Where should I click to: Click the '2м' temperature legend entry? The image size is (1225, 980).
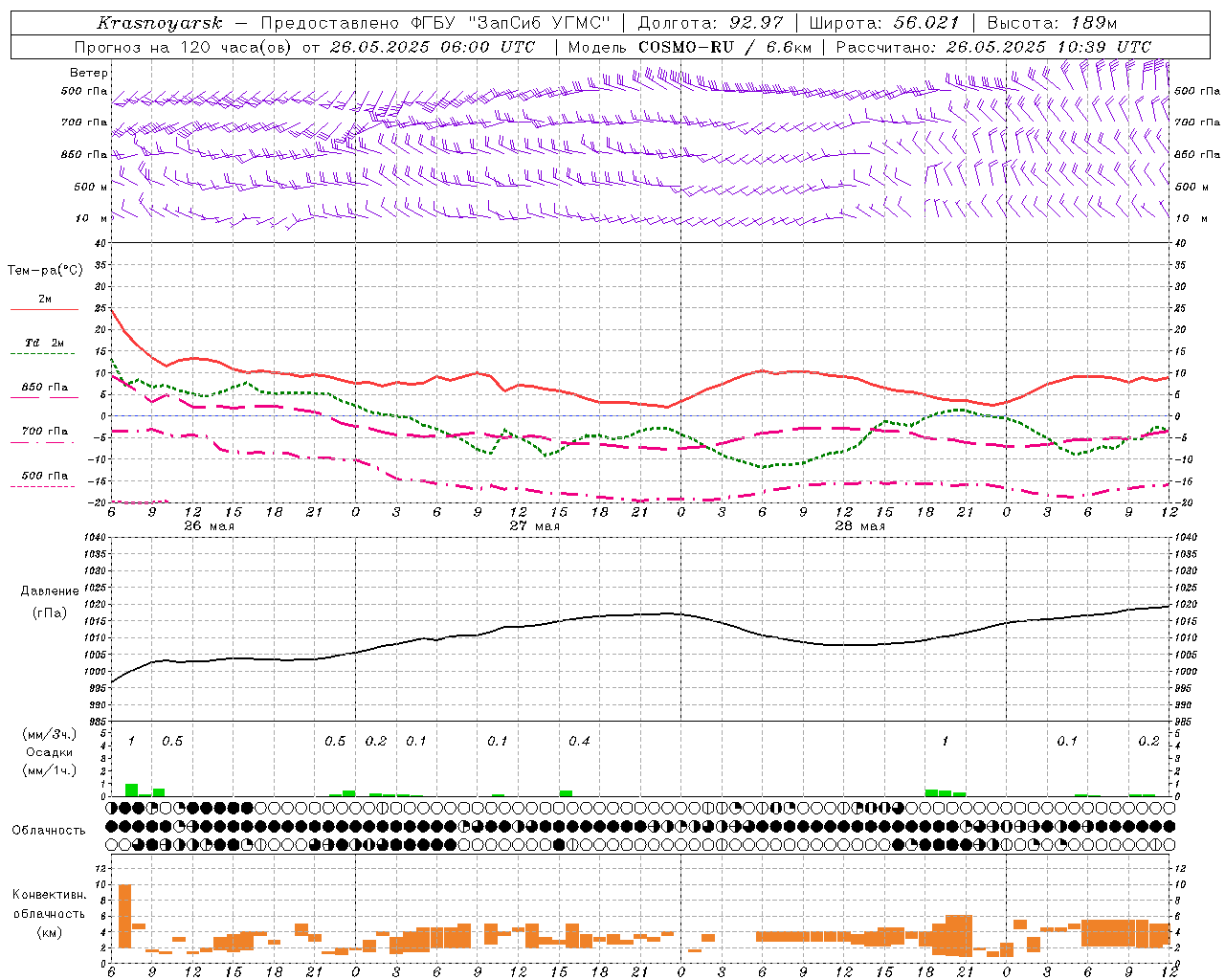pyautogui.click(x=45, y=299)
